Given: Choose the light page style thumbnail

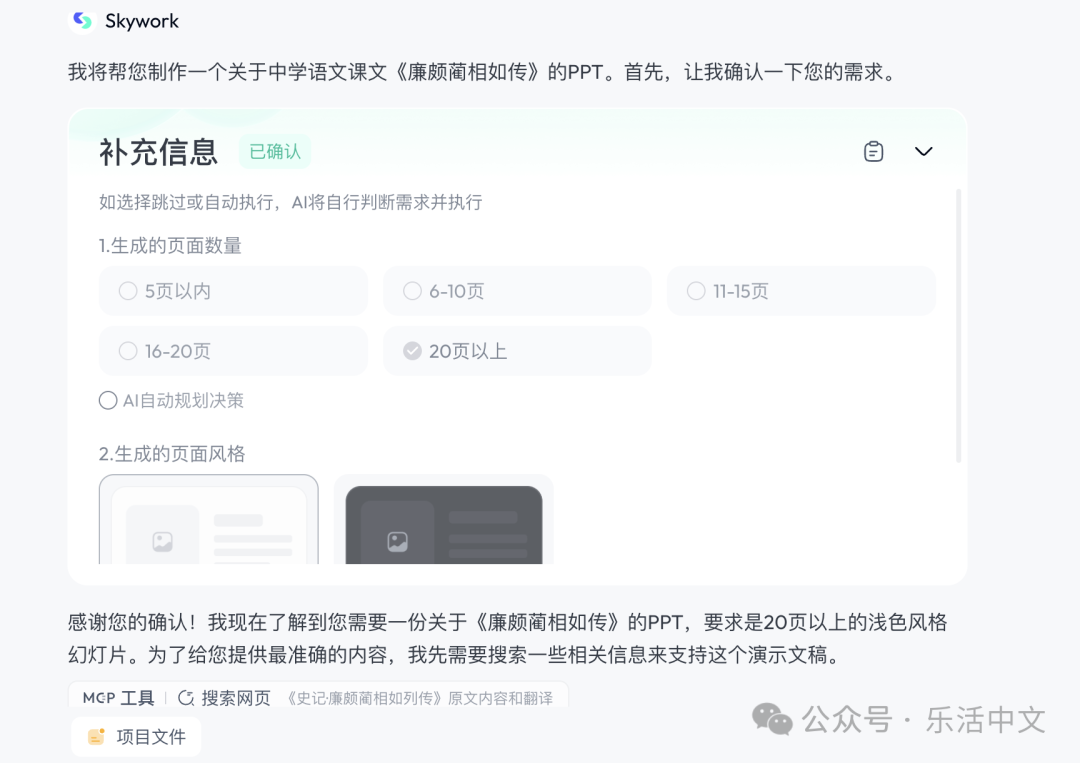Looking at the screenshot, I should (x=209, y=520).
